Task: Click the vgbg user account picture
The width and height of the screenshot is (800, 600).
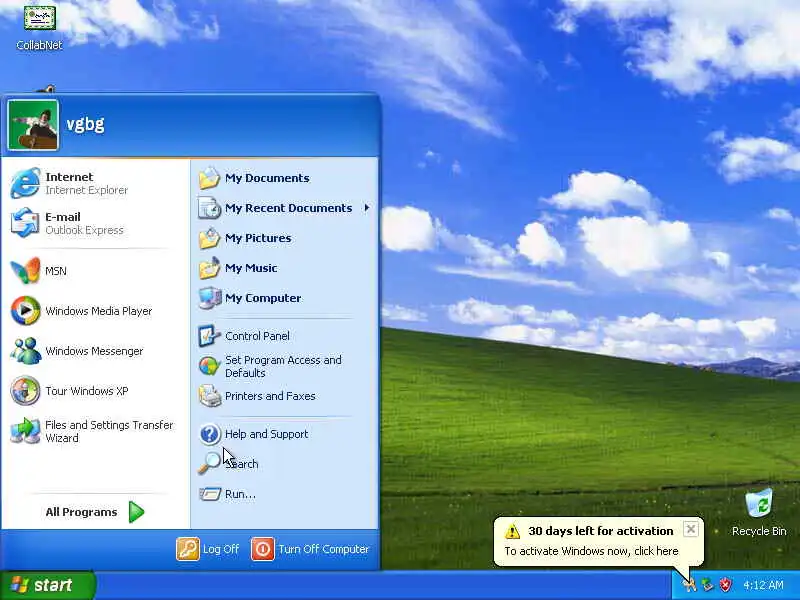Action: [x=33, y=125]
